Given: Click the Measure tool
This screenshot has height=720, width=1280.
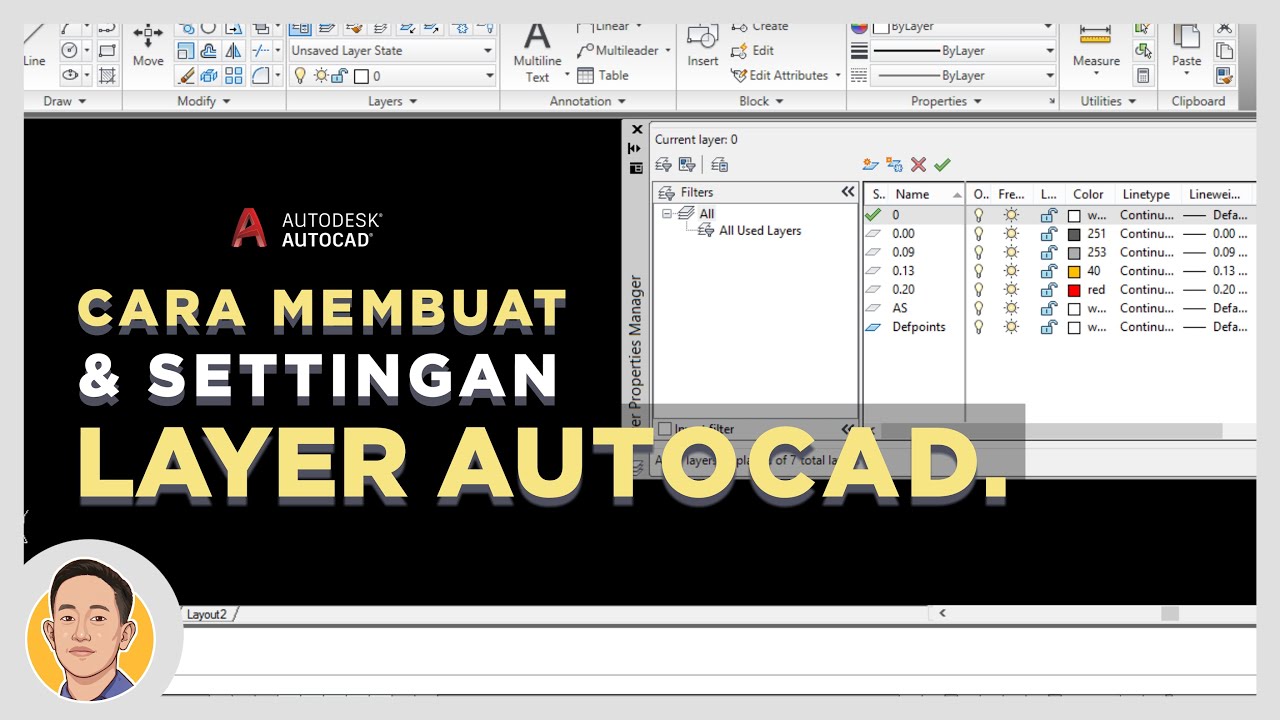Looking at the screenshot, I should (x=1096, y=48).
